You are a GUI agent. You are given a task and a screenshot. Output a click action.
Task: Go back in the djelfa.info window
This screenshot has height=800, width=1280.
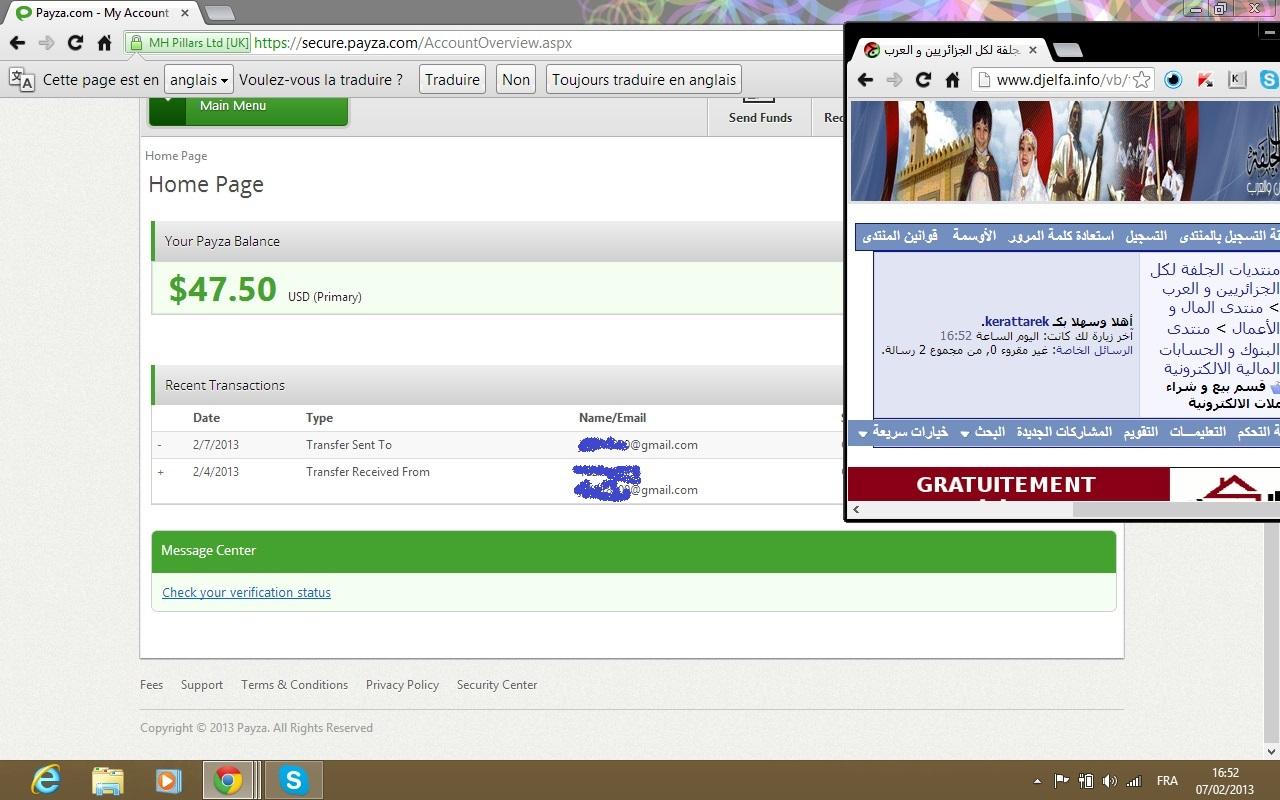pyautogui.click(x=866, y=80)
